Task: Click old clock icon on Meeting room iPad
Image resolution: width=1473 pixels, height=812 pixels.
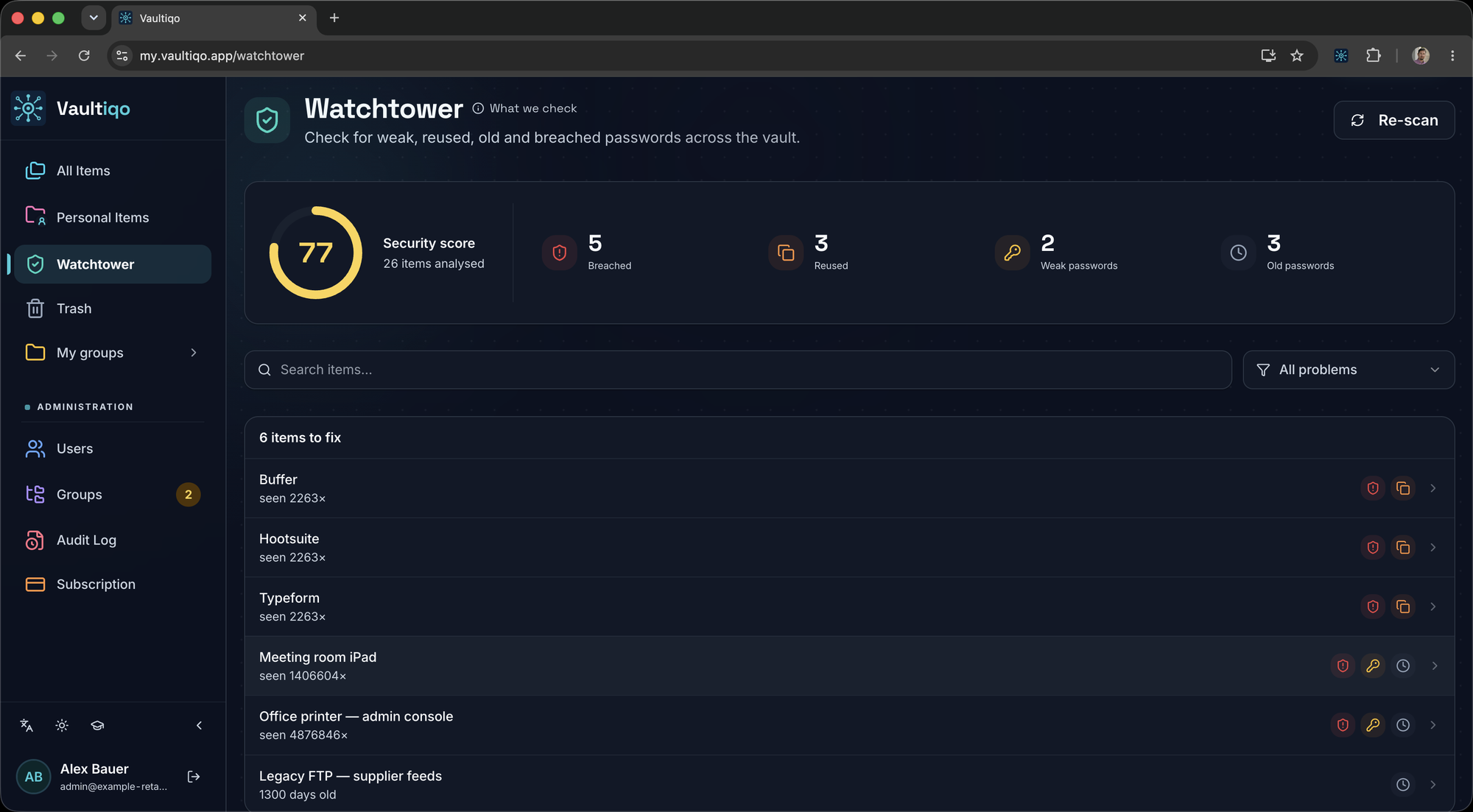Action: [1403, 666]
